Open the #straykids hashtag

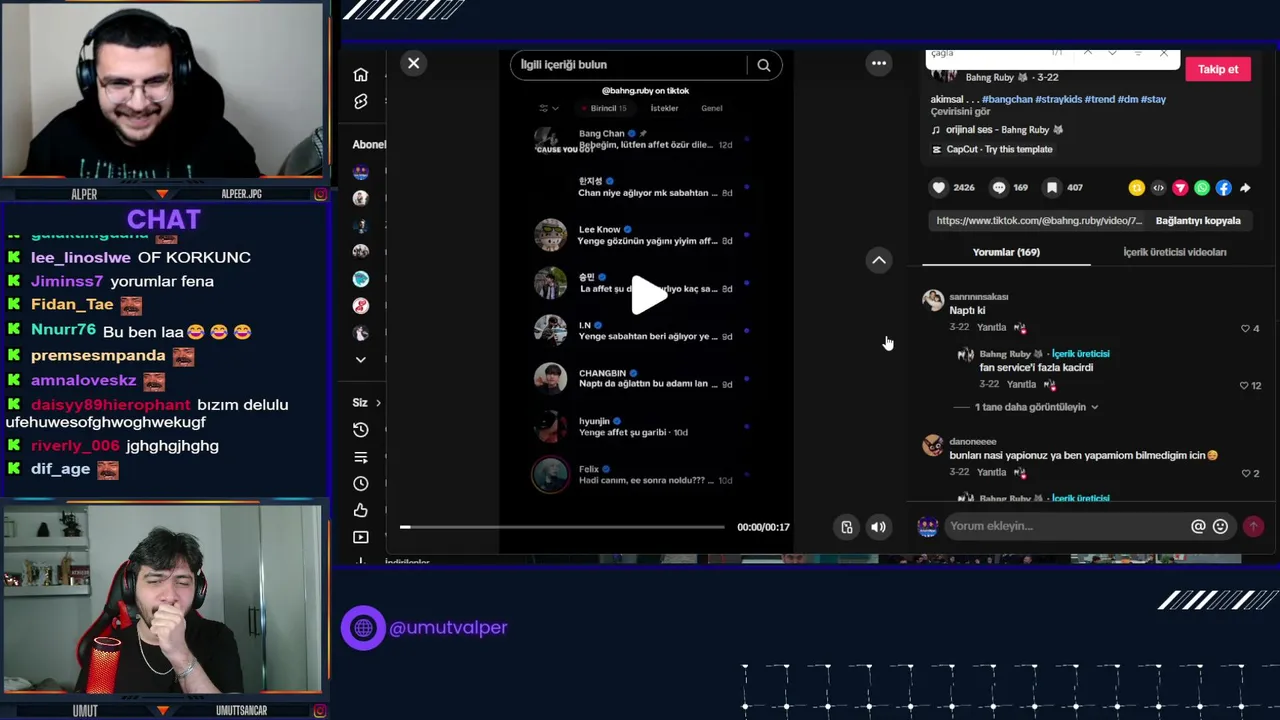(x=1058, y=99)
